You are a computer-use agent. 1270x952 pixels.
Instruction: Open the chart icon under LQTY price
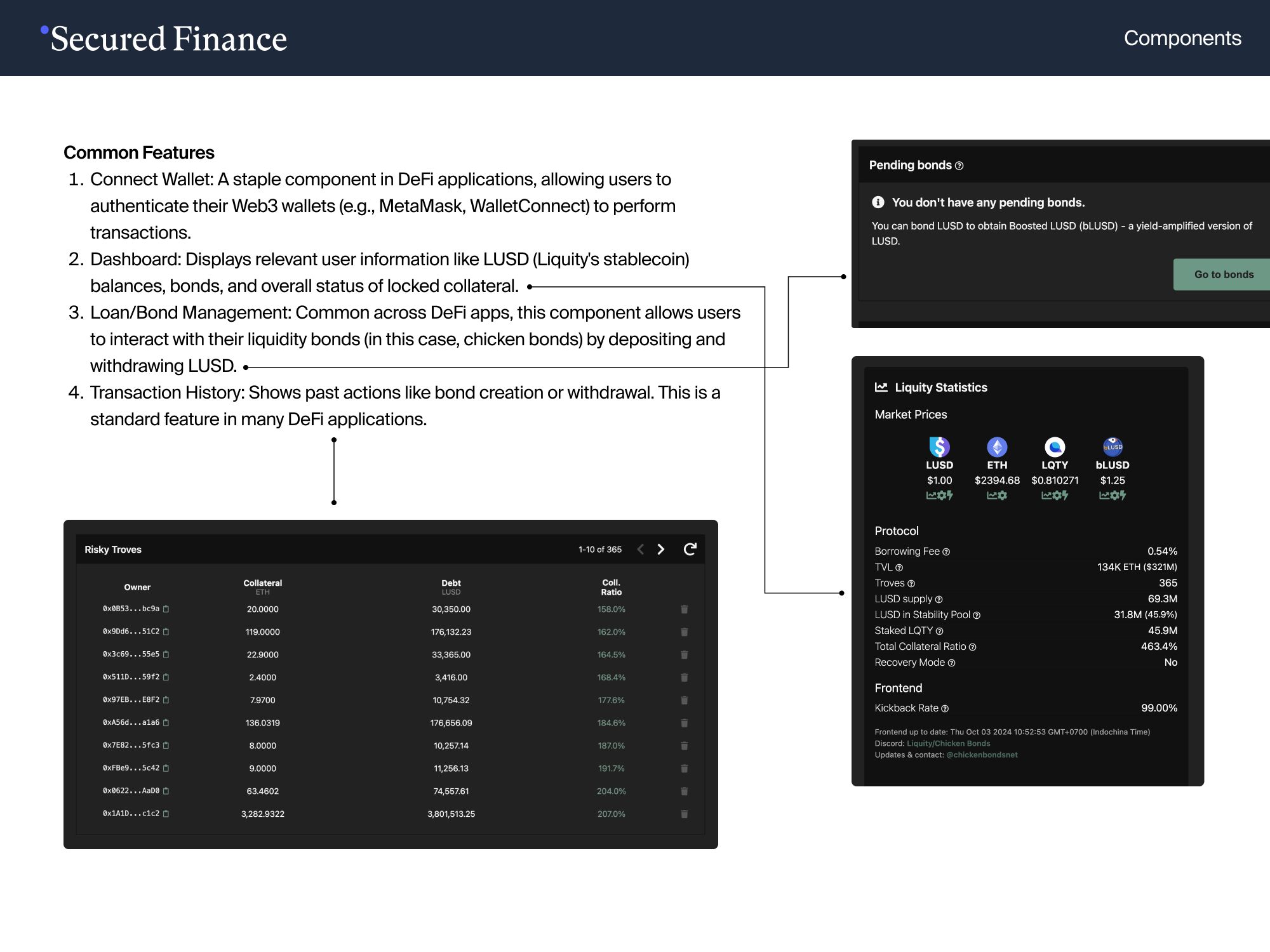point(1046,496)
